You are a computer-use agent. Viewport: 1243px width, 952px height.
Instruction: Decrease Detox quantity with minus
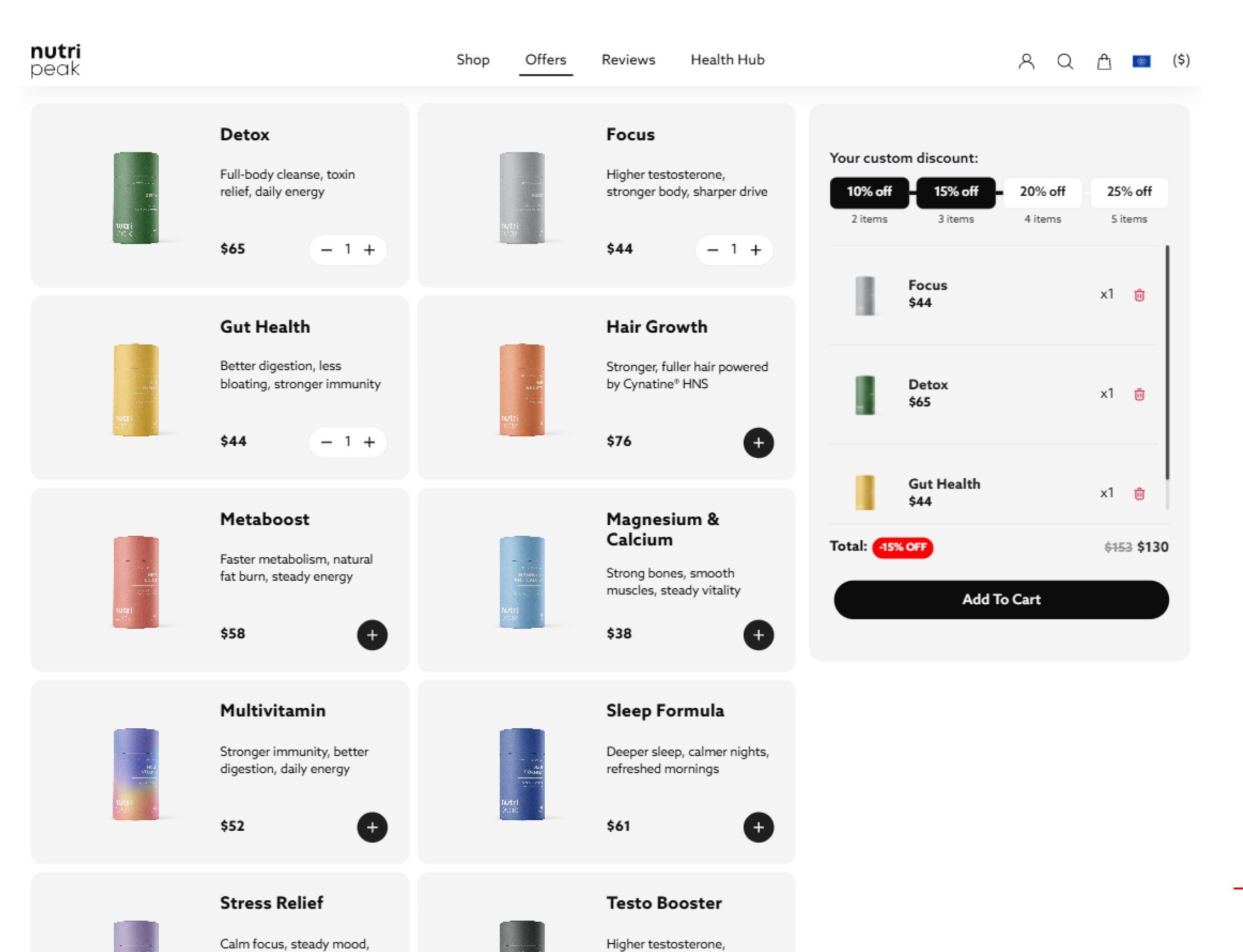click(326, 249)
